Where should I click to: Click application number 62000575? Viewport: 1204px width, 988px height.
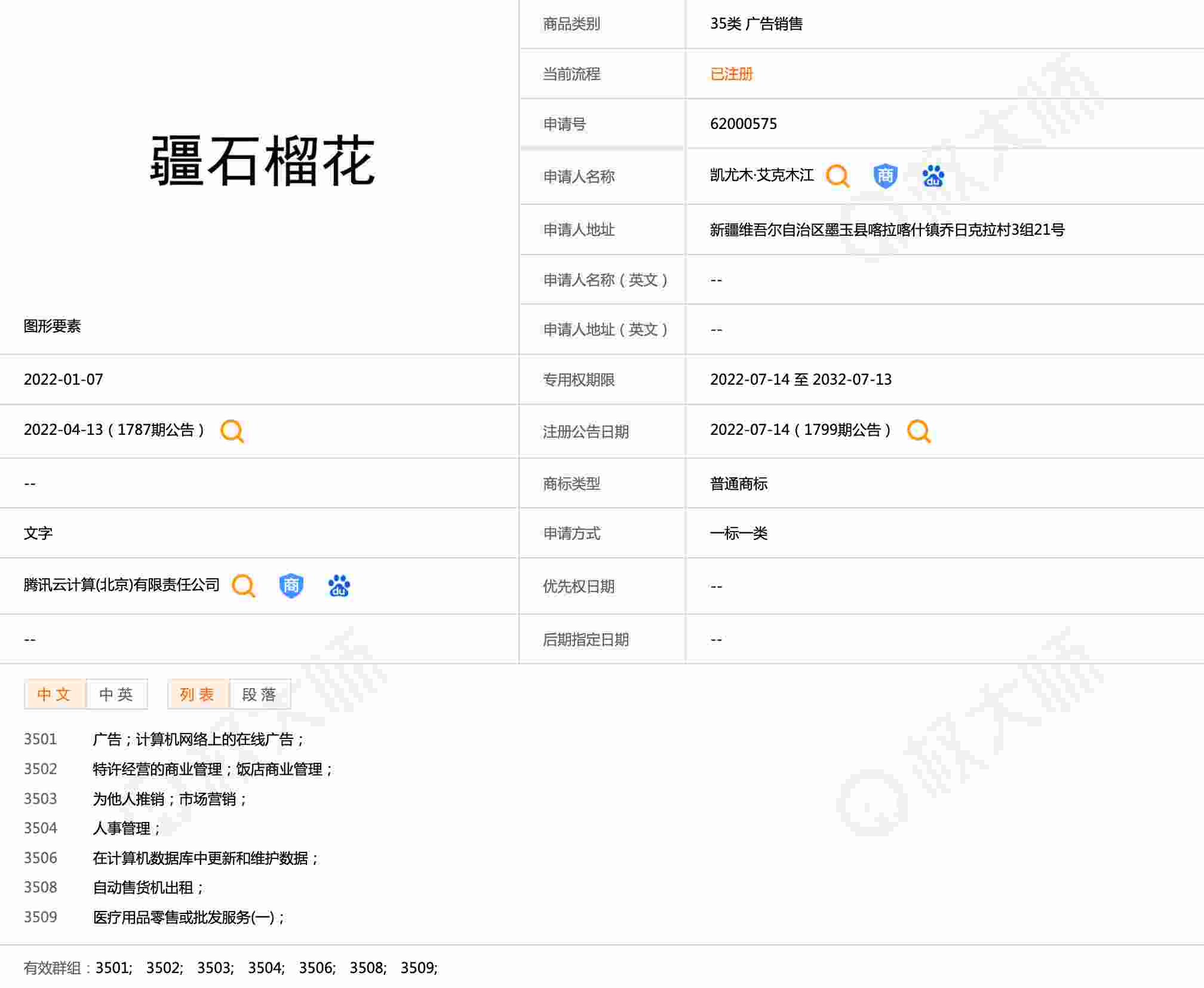click(x=743, y=124)
